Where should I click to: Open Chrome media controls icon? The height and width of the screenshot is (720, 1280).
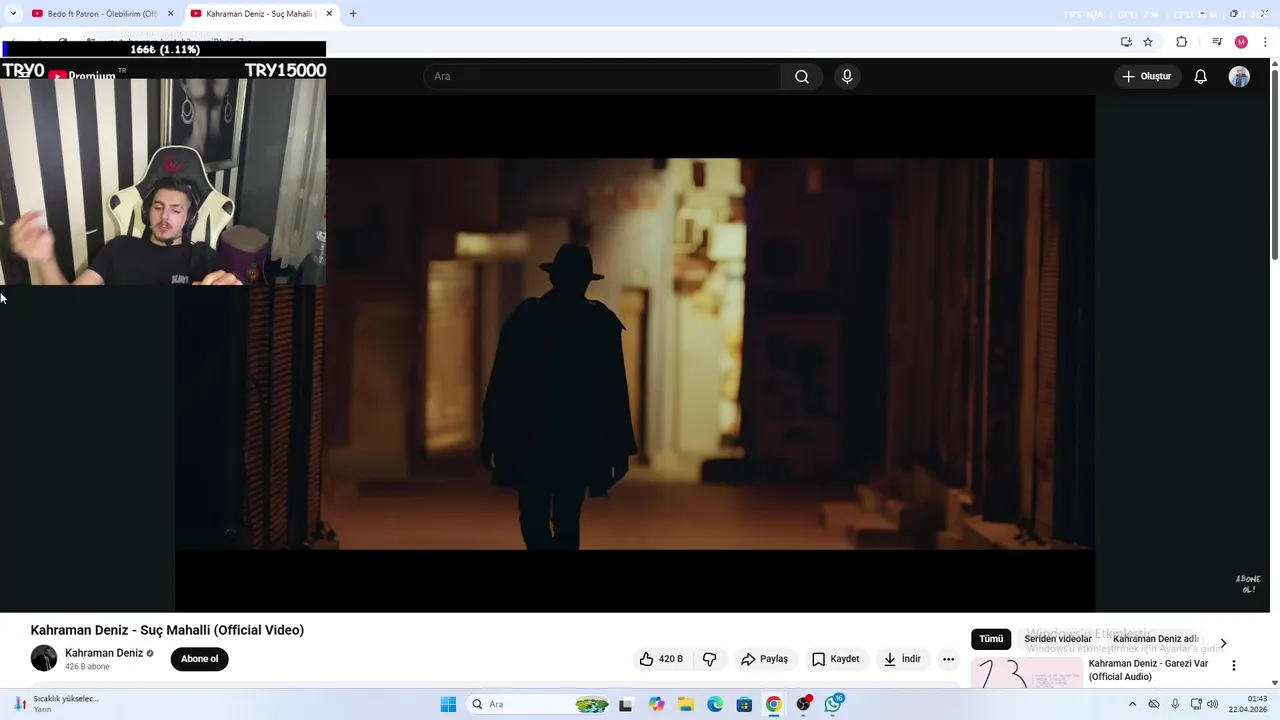click(1217, 42)
